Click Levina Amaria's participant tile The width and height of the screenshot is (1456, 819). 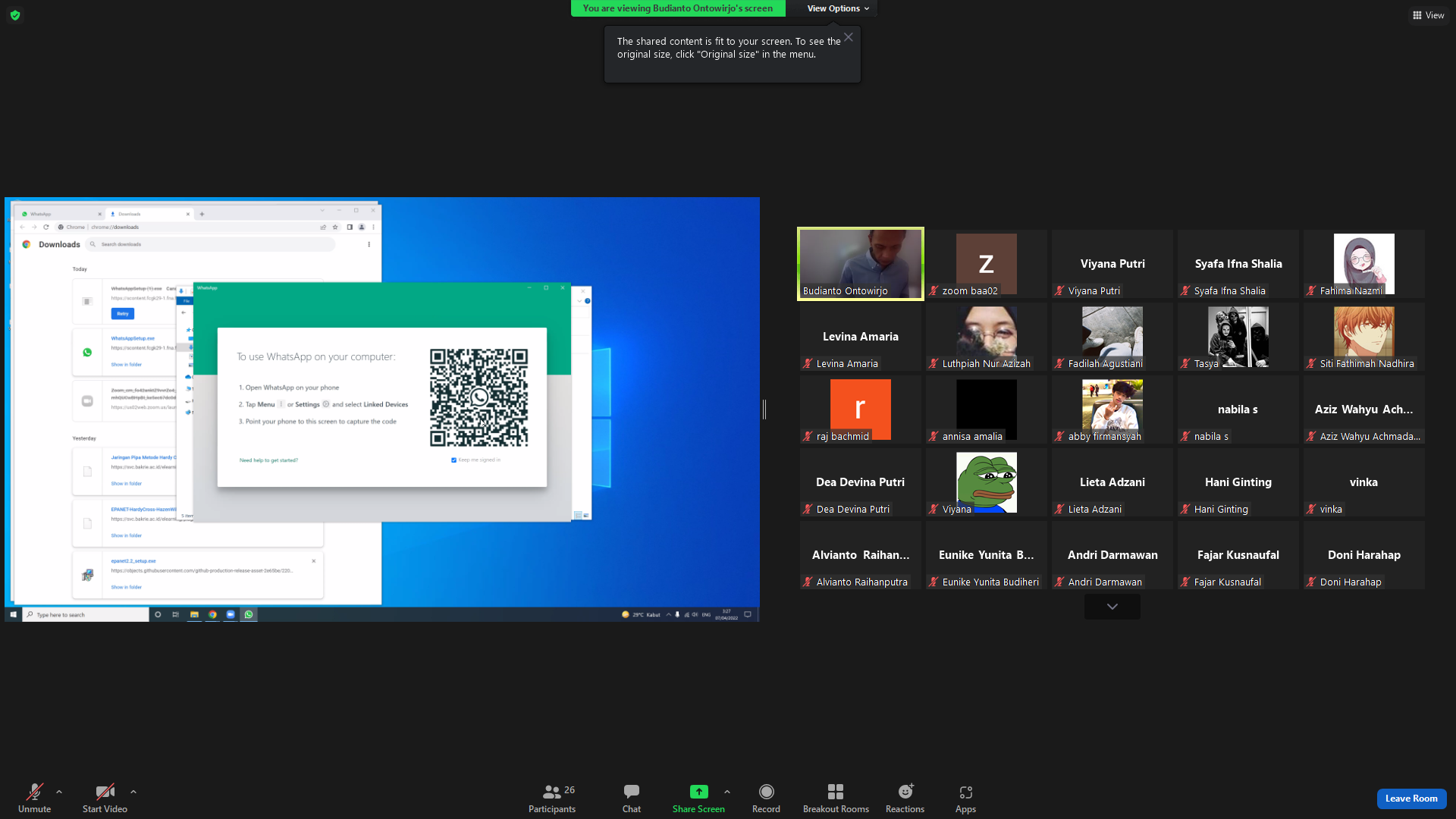(861, 337)
